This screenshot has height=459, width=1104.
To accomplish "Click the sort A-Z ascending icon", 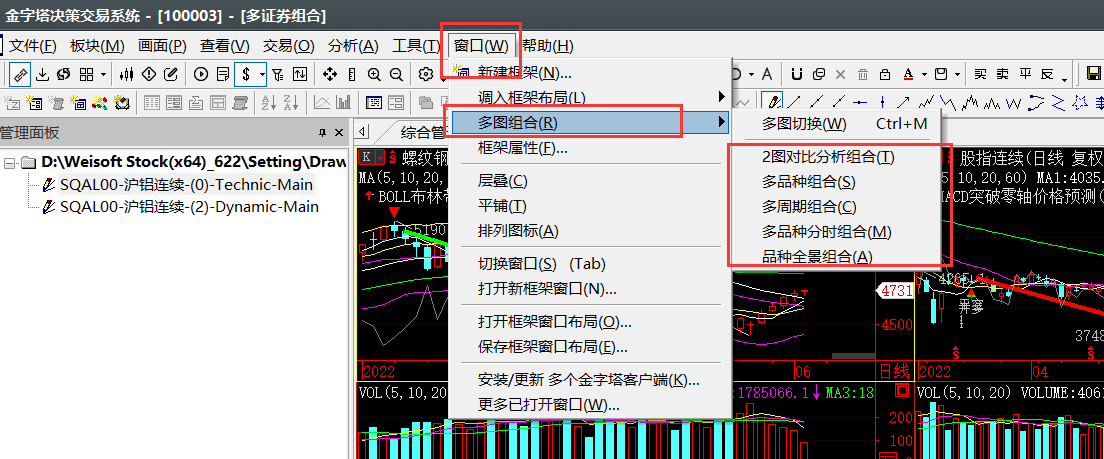I will coord(269,102).
